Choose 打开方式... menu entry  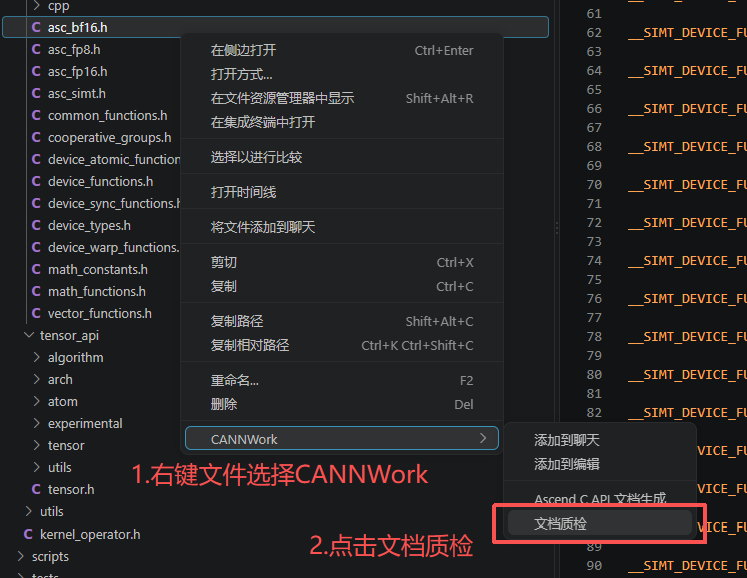click(342, 74)
